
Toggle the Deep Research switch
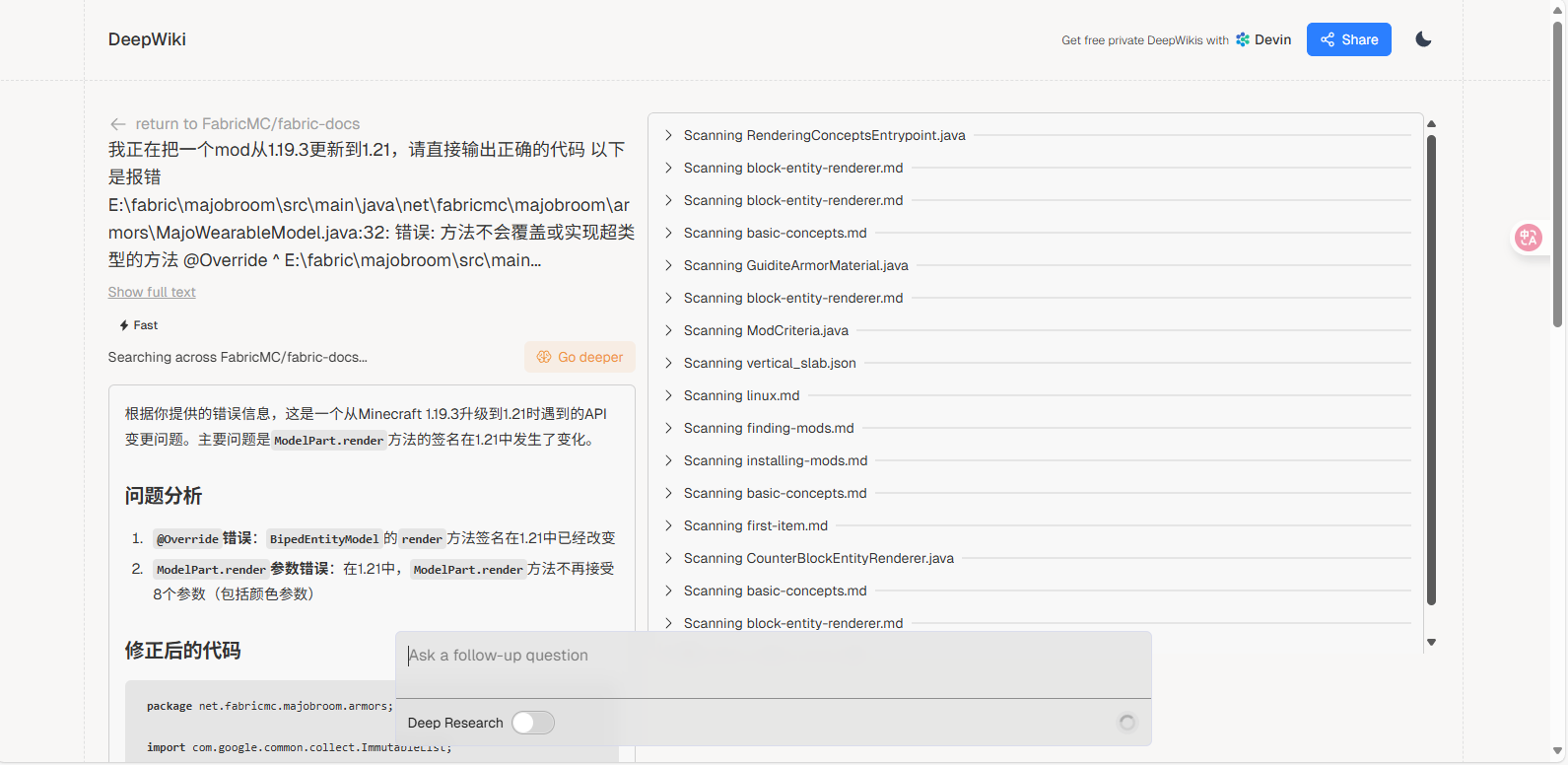point(533,723)
